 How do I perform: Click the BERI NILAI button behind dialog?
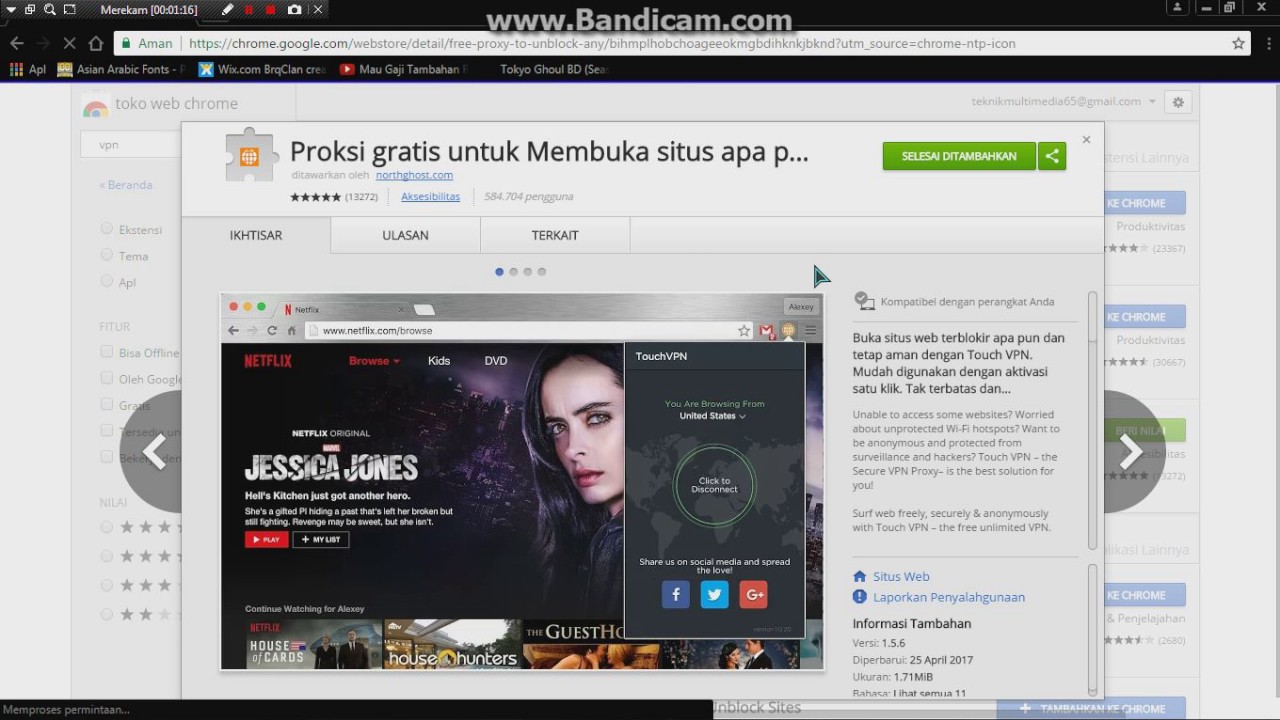[x=1145, y=431]
